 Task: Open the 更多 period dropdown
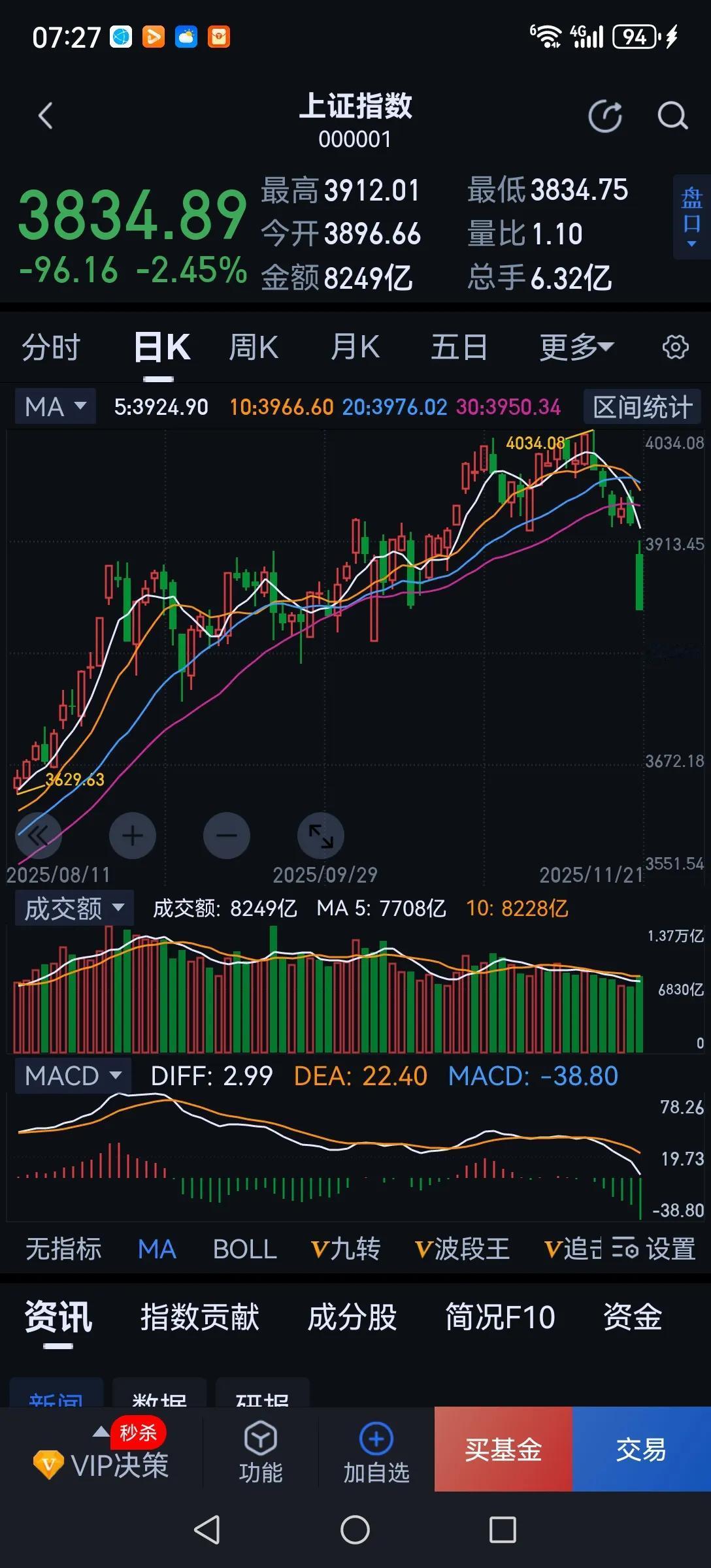tap(576, 347)
